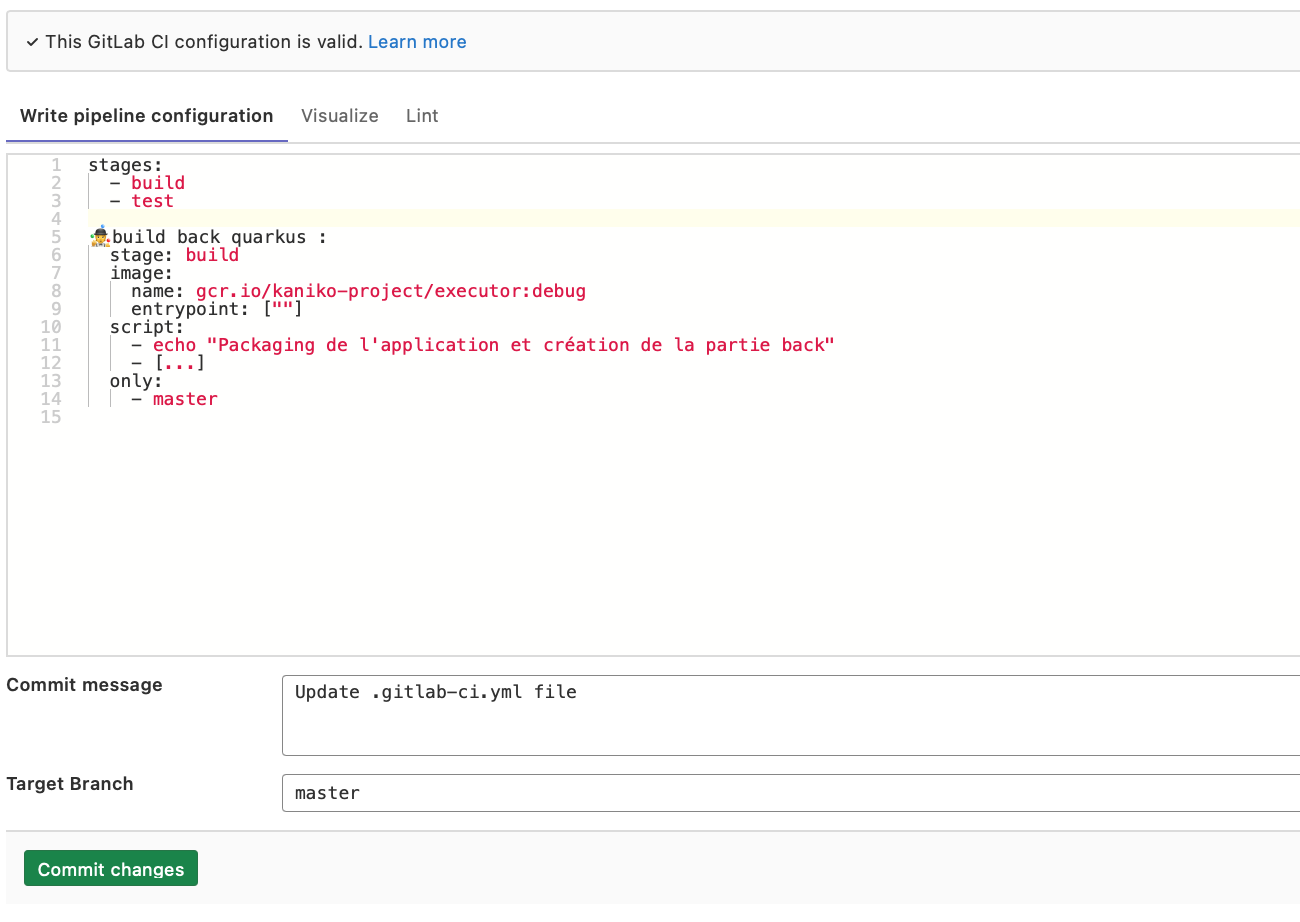Place cursor on the entrypoint line
This screenshot has width=1300, height=922.
pyautogui.click(x=216, y=309)
